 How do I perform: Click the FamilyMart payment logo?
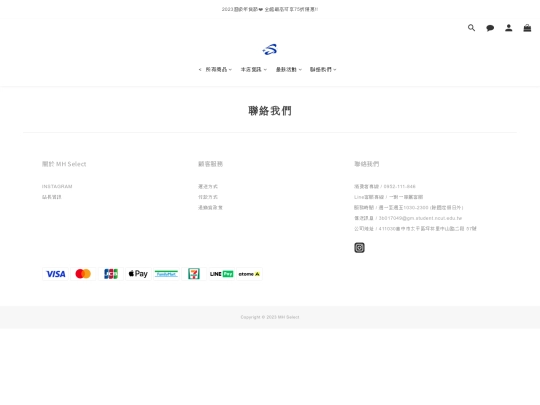[x=166, y=274]
